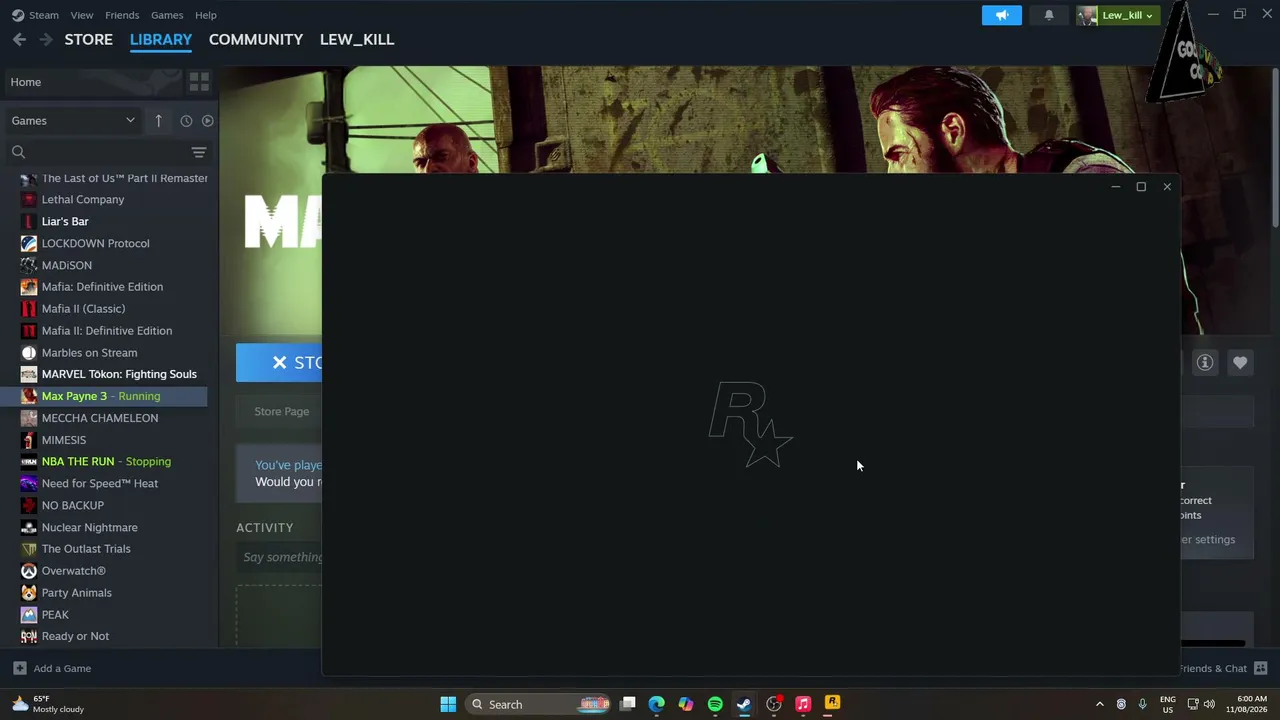Viewport: 1280px width, 720px height.
Task: Stop Max Payne 3 with the Stop button
Action: tap(279, 362)
